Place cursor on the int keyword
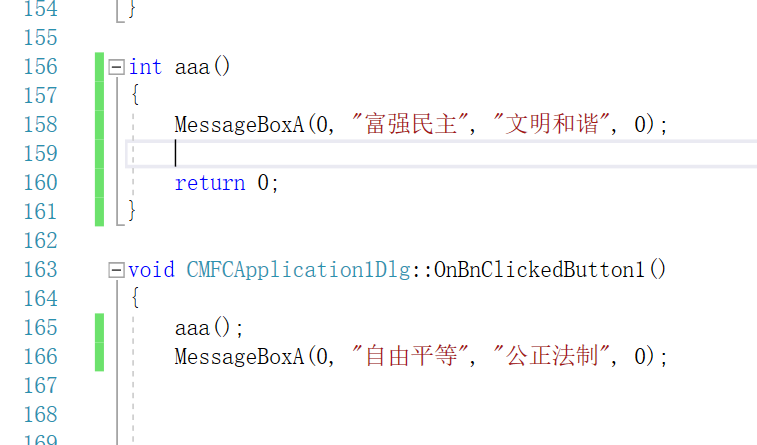The width and height of the screenshot is (757, 445). point(145,67)
